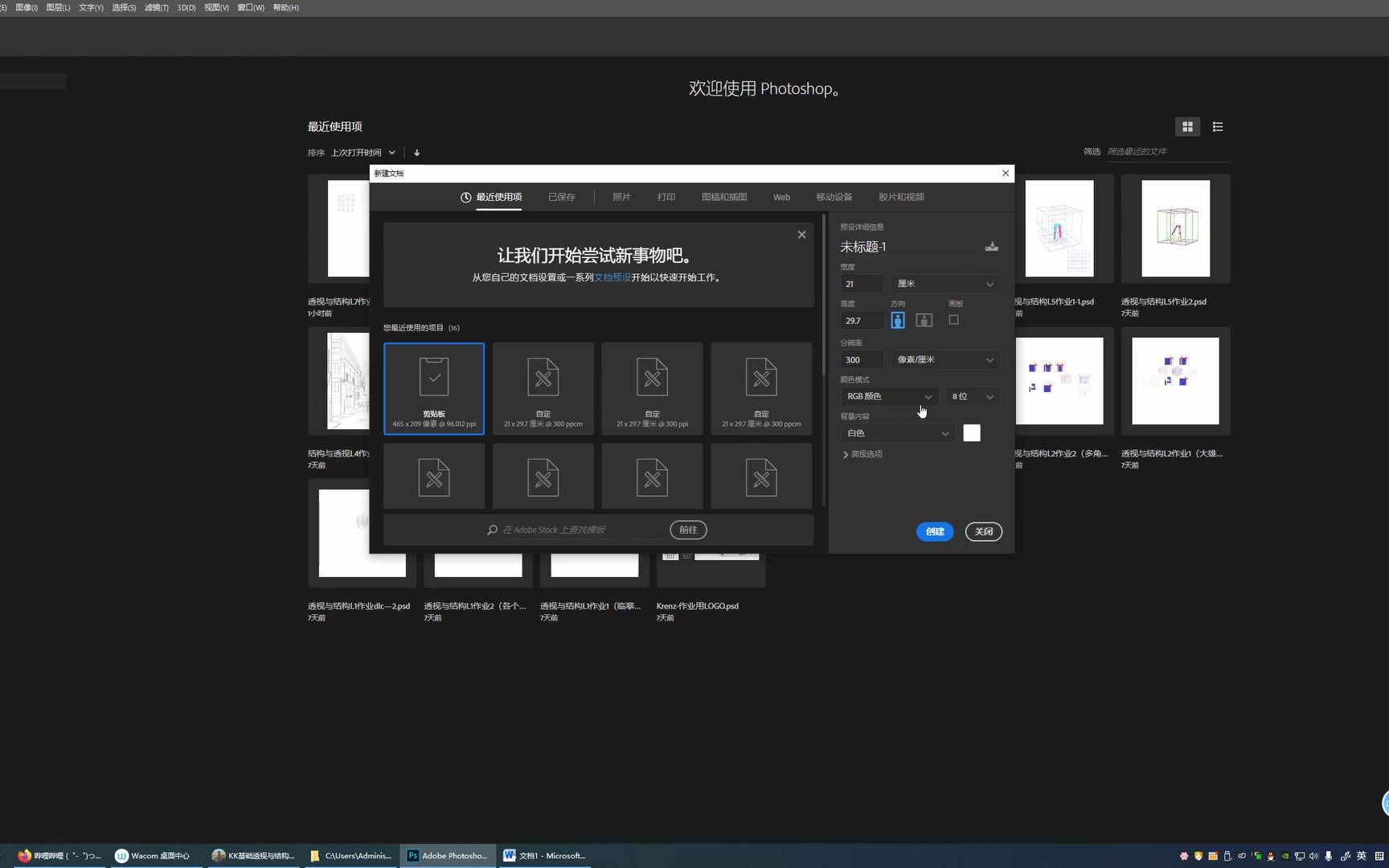Screen dimensions: 1389x868
Task: Switch to the 图稿和插图 tab
Action: point(724,197)
